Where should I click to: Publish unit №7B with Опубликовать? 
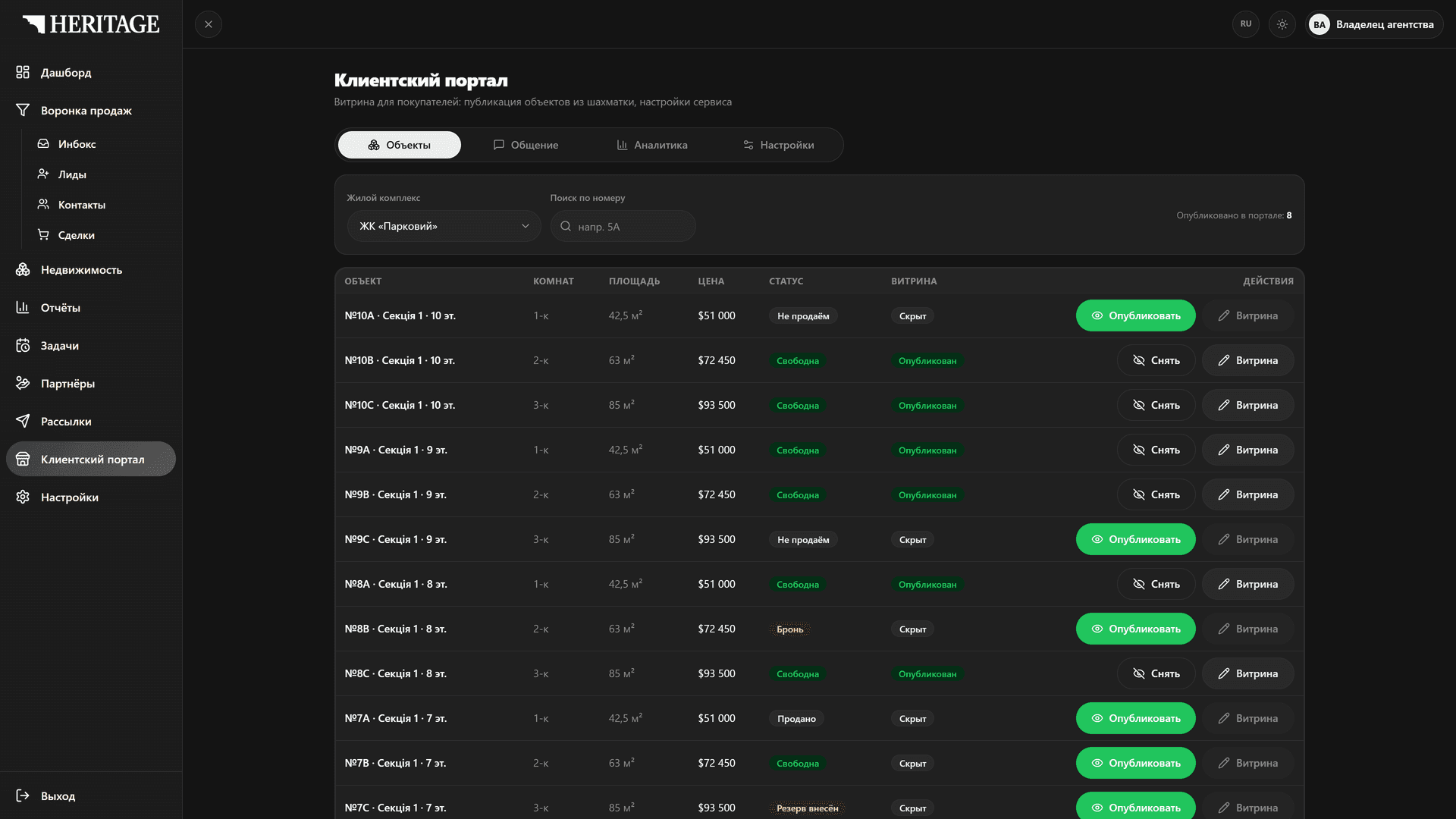[1136, 763]
